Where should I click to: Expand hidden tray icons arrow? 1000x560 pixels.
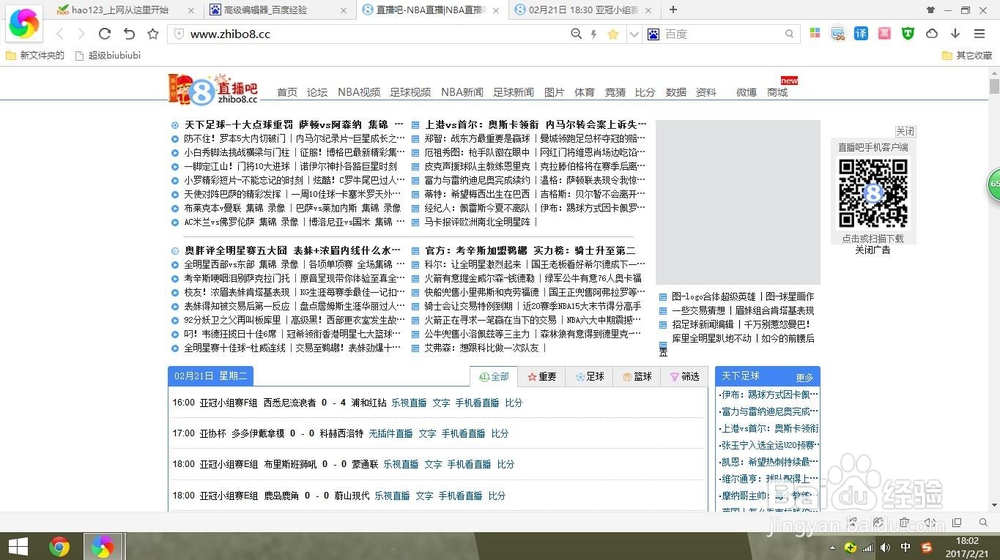point(832,548)
